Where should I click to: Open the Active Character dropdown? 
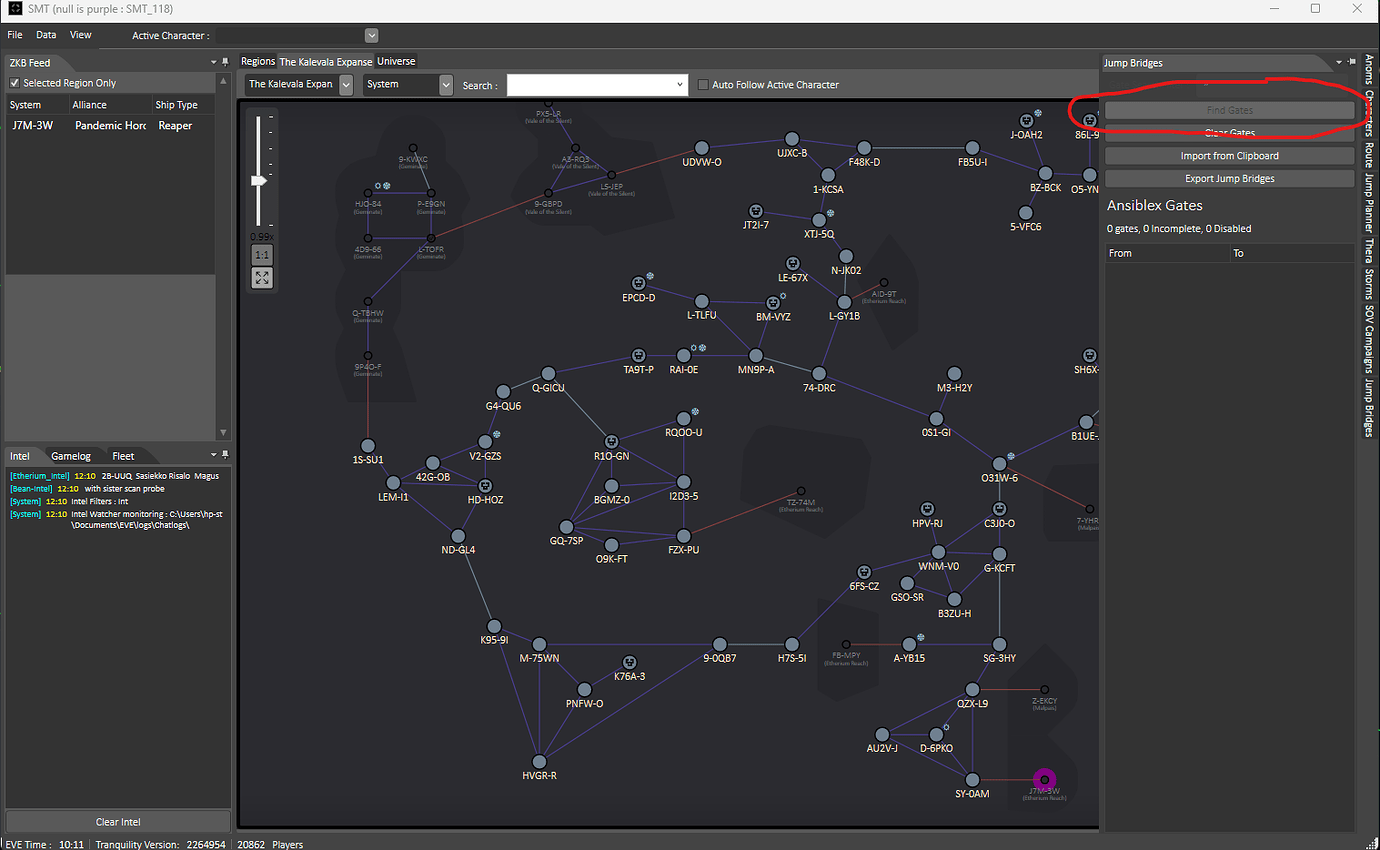(369, 34)
